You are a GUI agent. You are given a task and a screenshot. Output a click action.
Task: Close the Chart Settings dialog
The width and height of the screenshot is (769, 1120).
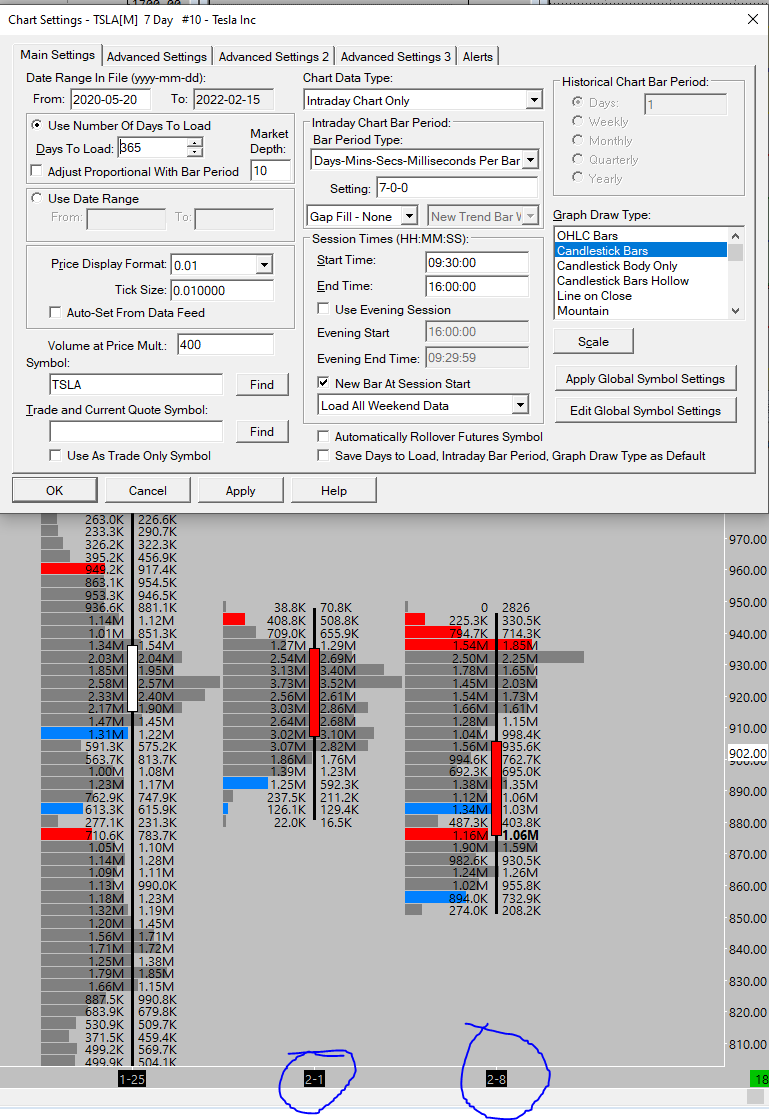pos(753,19)
